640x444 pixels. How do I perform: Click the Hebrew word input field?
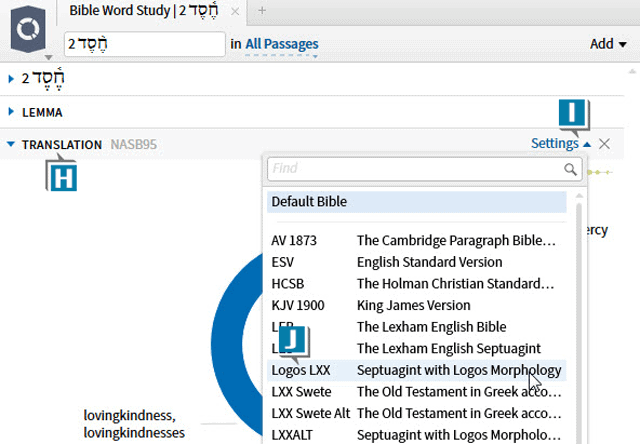(x=144, y=44)
